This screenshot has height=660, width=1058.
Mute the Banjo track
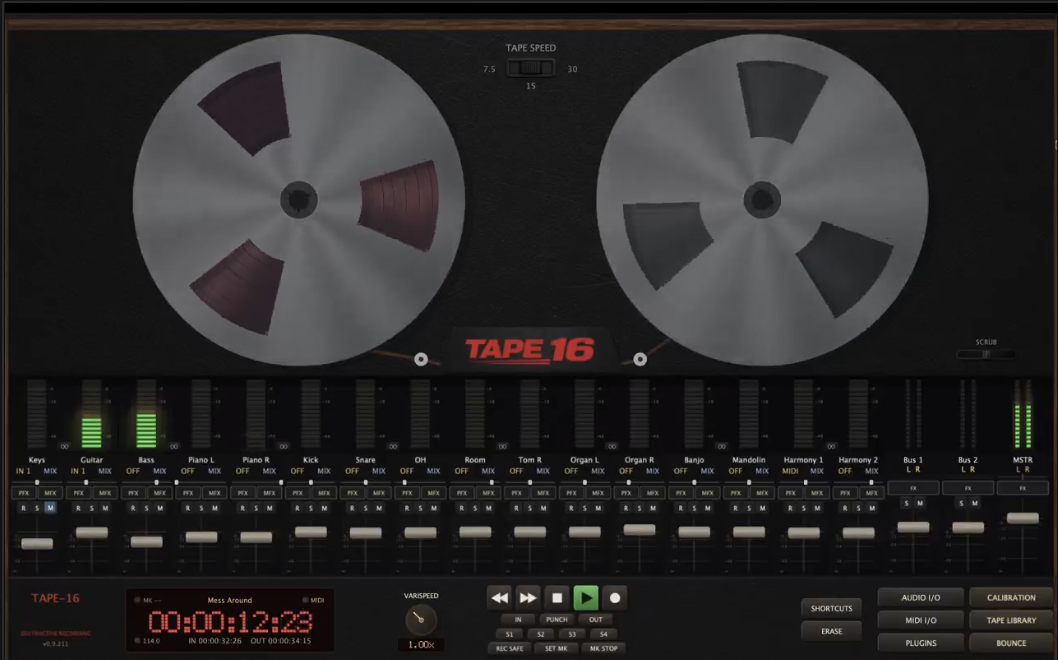click(x=708, y=507)
